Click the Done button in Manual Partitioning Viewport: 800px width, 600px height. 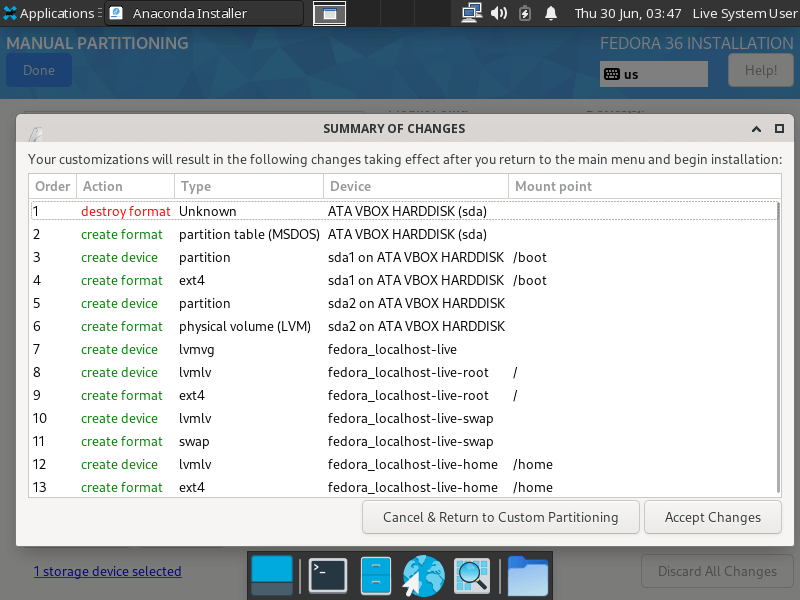point(39,70)
